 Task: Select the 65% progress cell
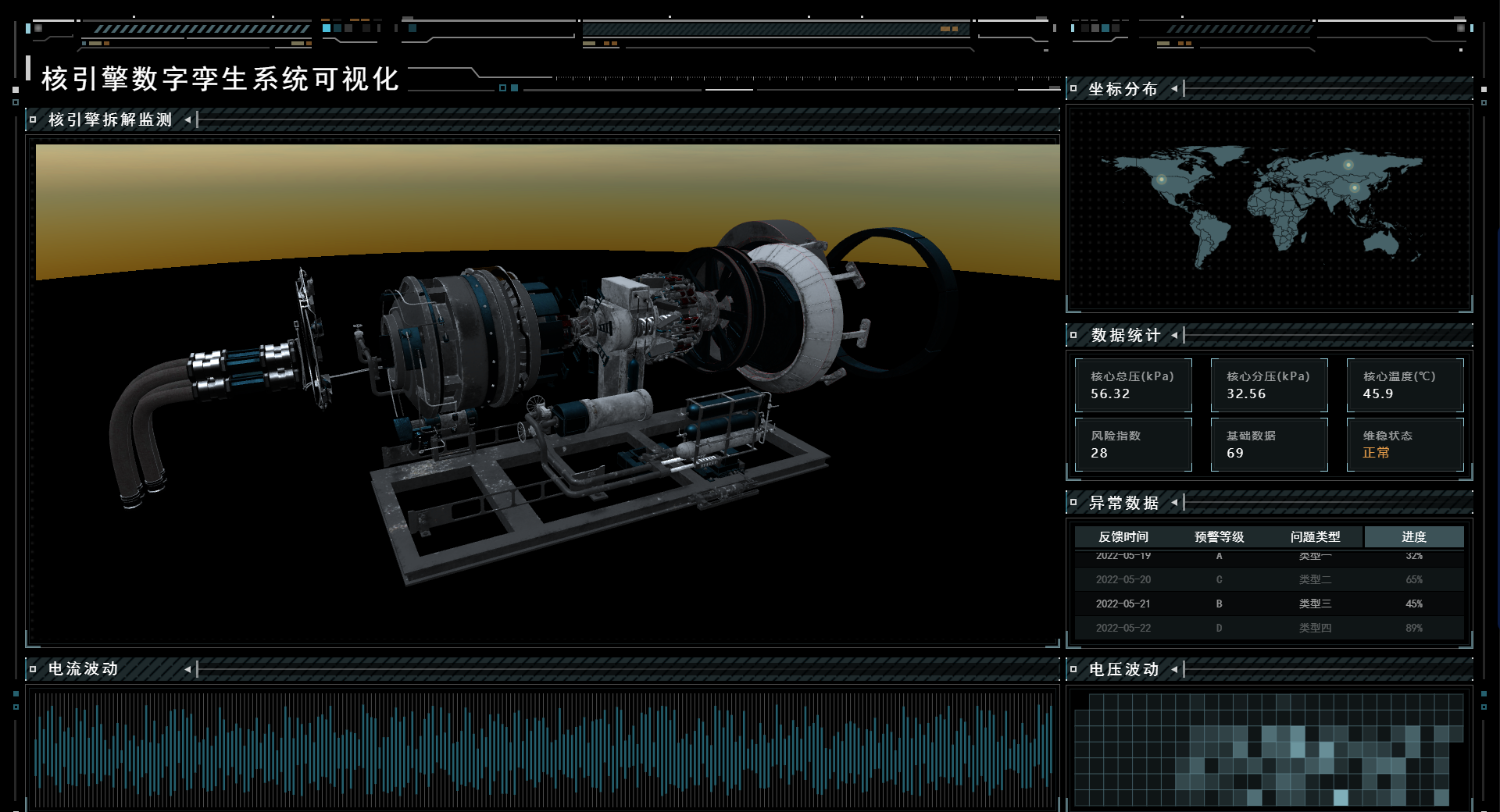pos(1414,580)
